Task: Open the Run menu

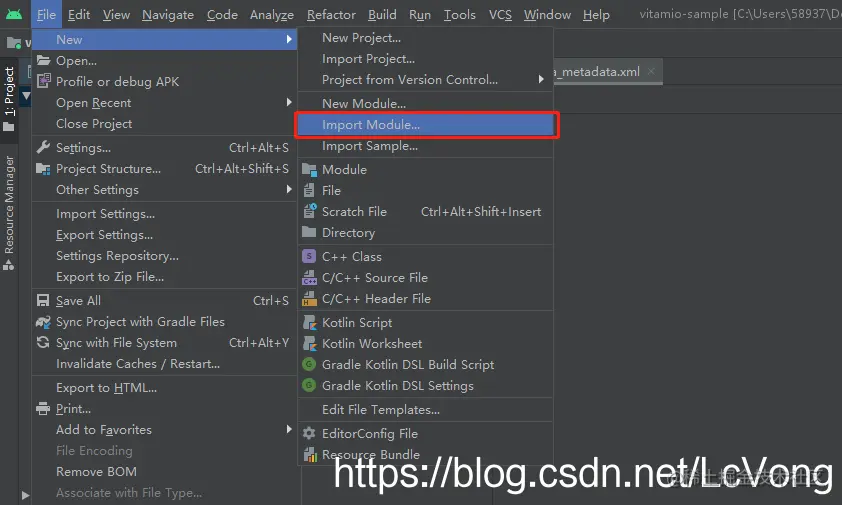Action: pyautogui.click(x=420, y=15)
